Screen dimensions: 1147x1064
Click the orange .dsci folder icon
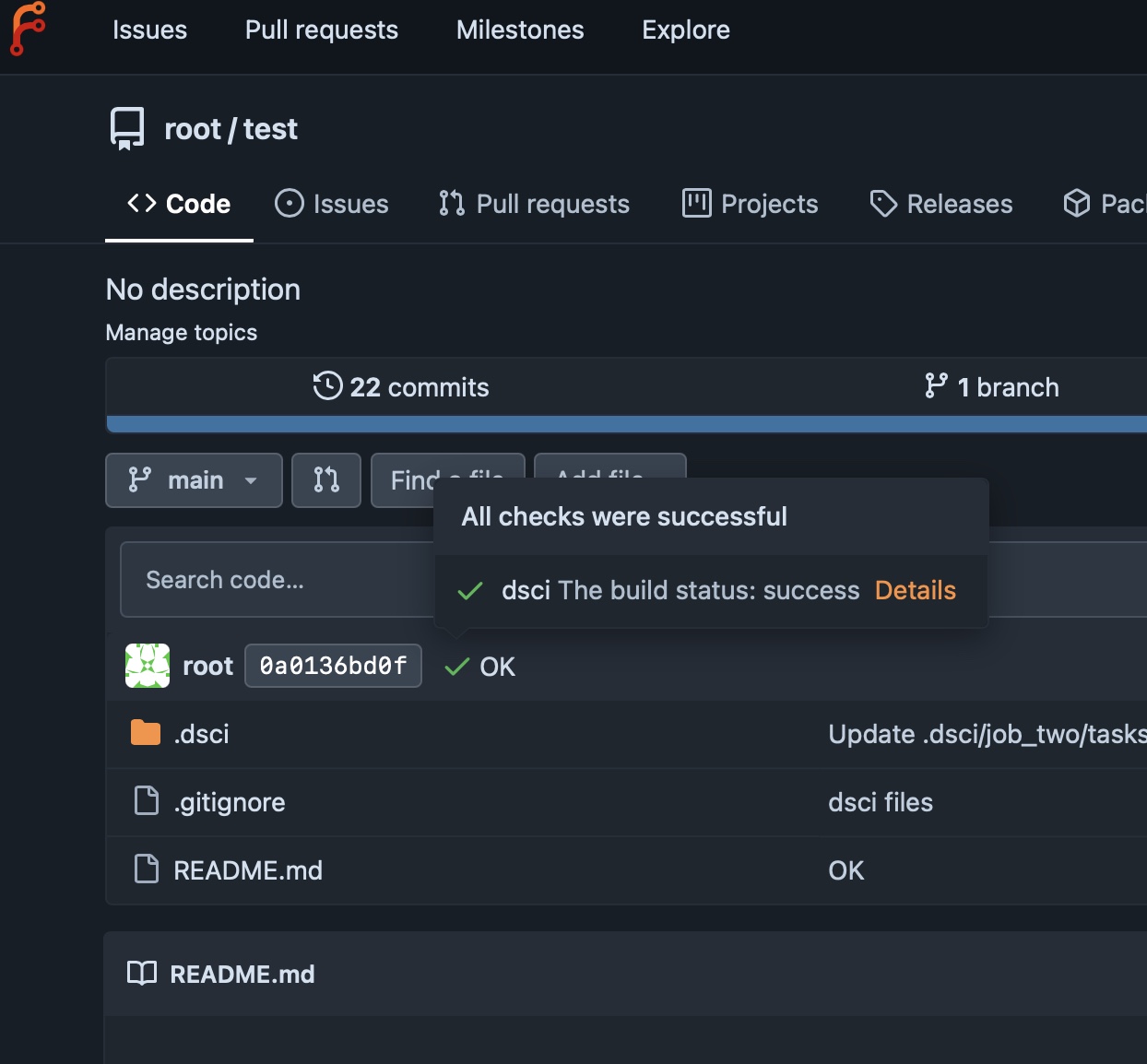point(145,732)
